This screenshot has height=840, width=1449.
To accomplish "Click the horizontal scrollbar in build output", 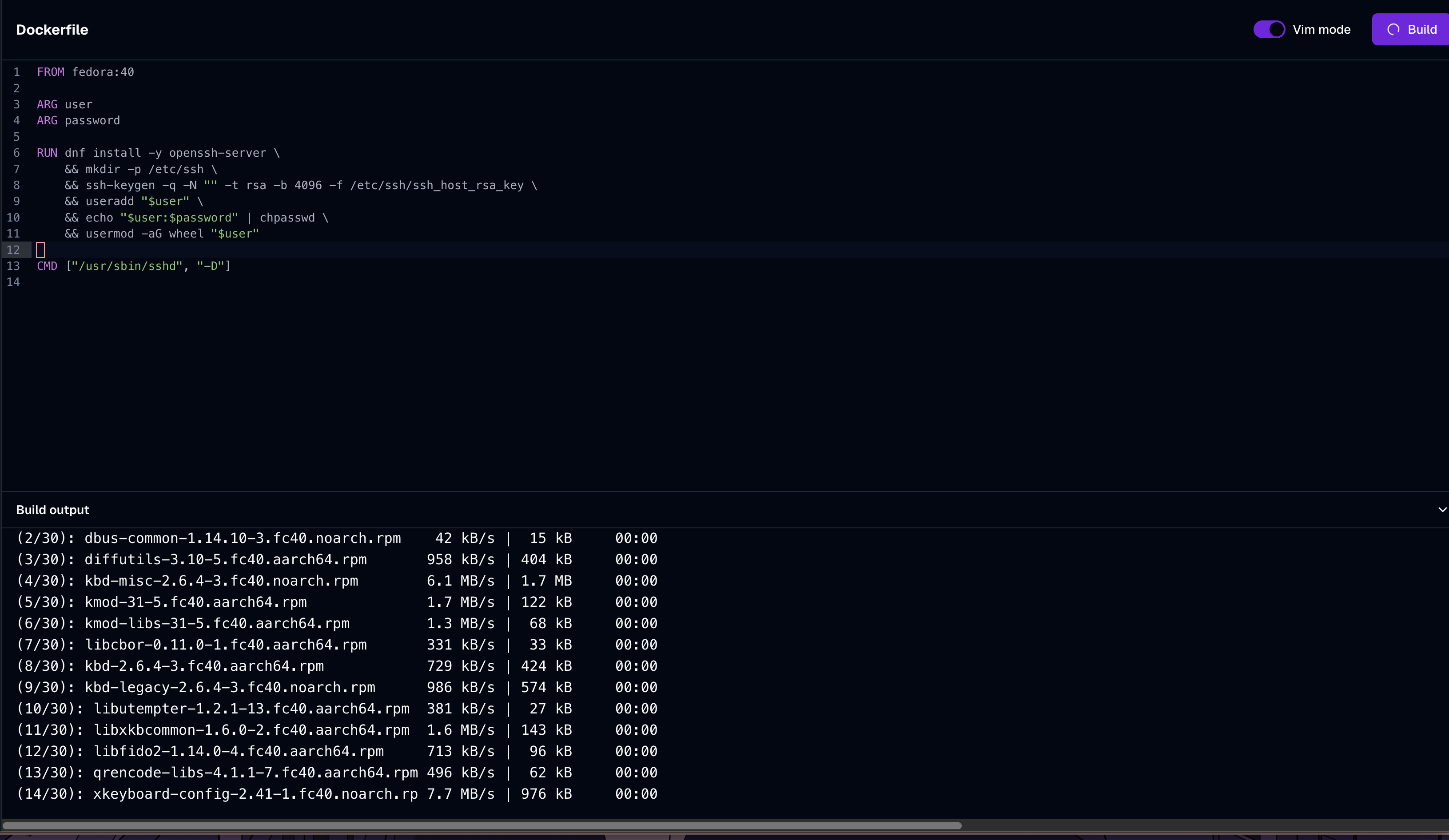I will pyautogui.click(x=482, y=826).
